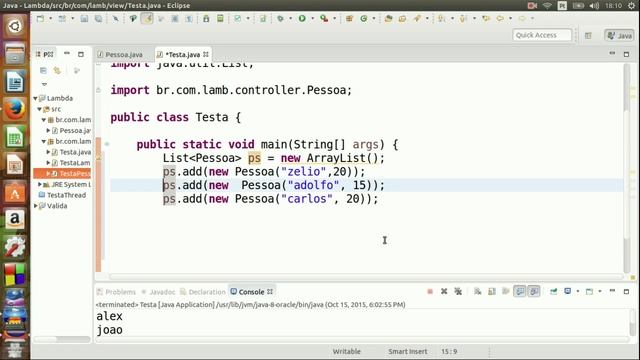The image size is (640, 360).
Task: Open the Problems tab
Action: [x=116, y=292]
